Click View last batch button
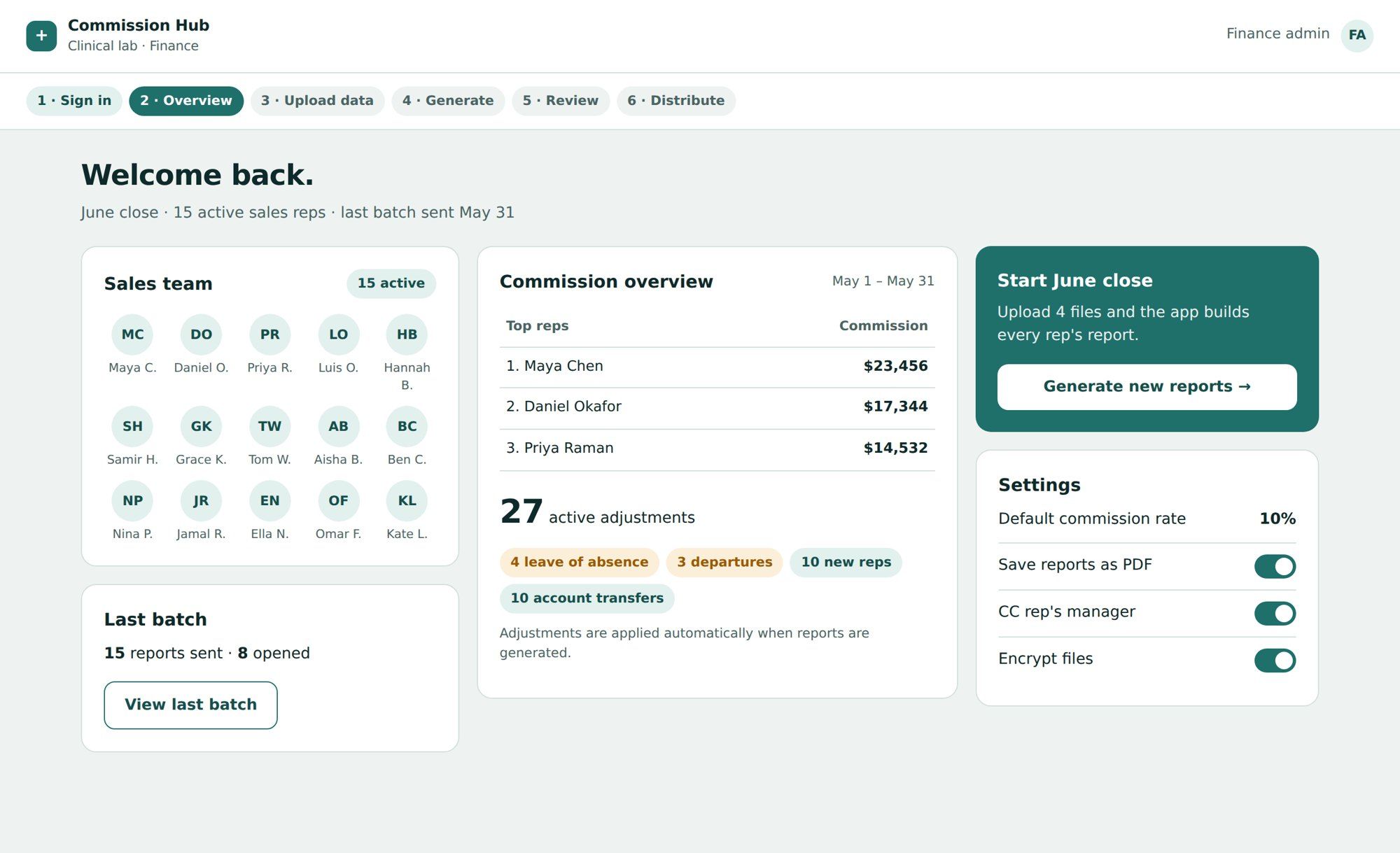The width and height of the screenshot is (1400, 853). (x=190, y=705)
